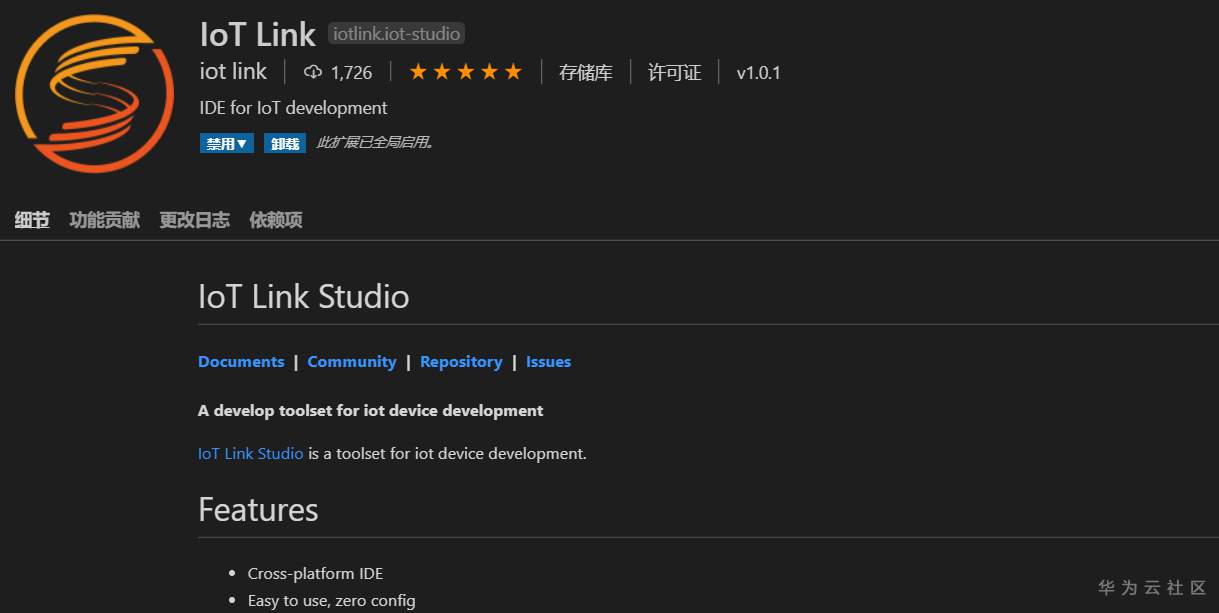
Task: Open the Repository link in readme
Action: click(x=461, y=362)
